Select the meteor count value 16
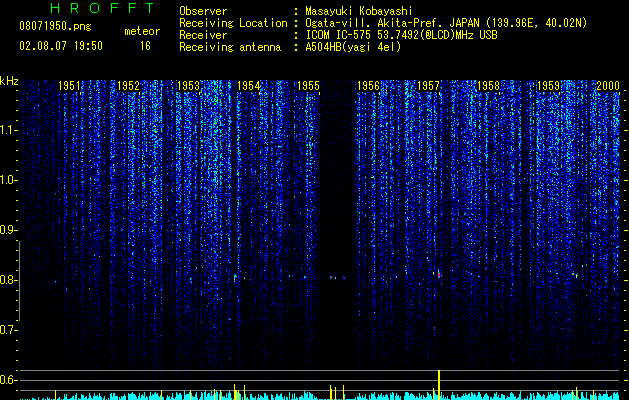629x400 pixels. tap(145, 46)
